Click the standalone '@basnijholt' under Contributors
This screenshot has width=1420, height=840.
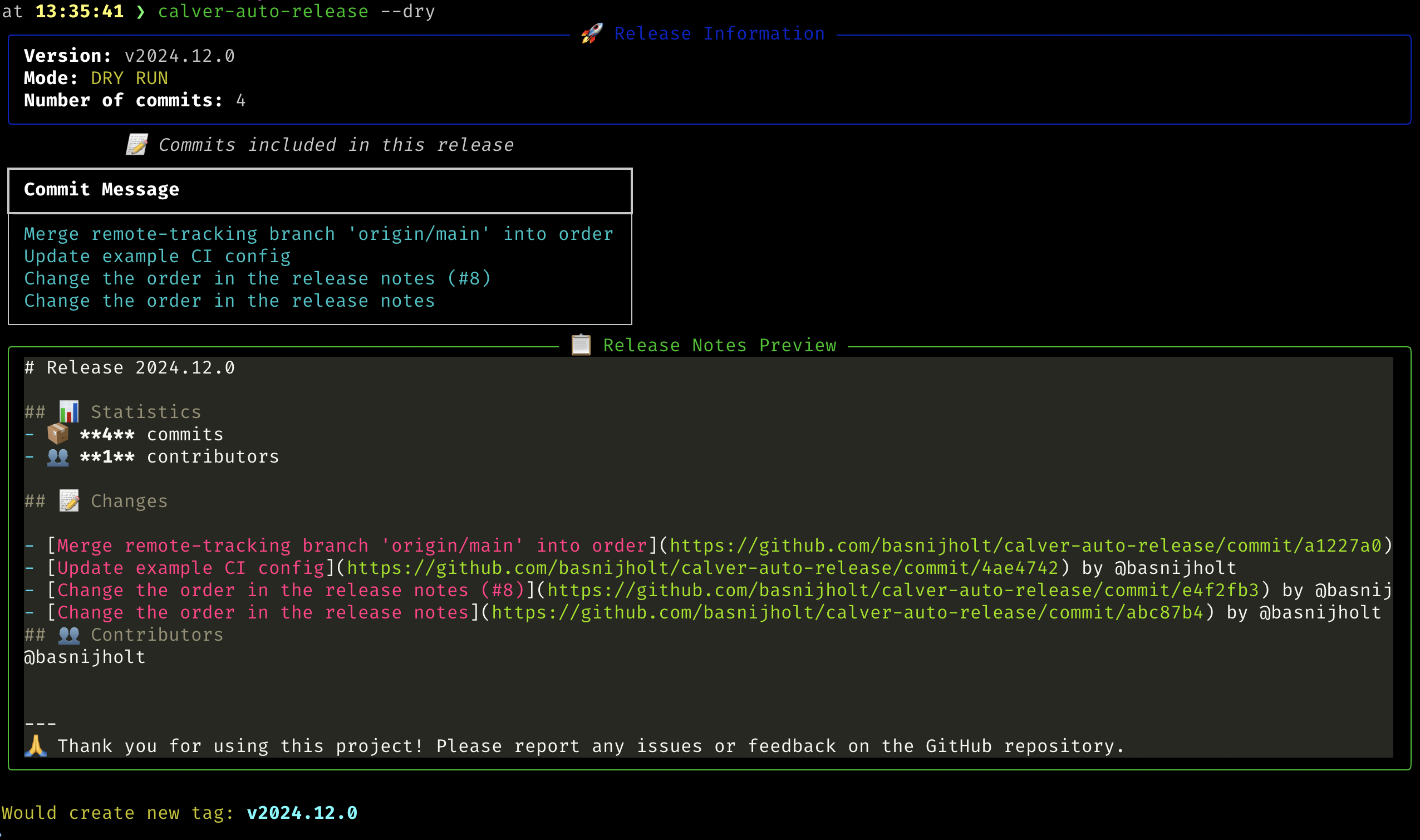point(85,657)
